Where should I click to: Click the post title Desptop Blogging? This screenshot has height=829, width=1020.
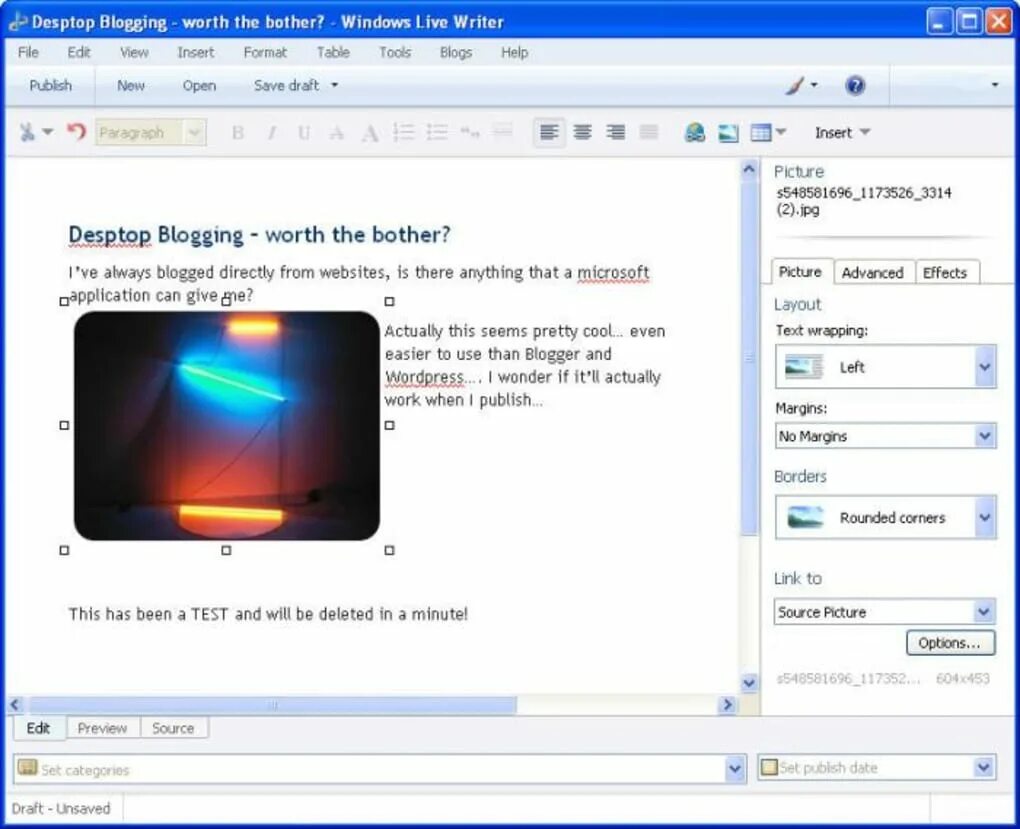coord(259,234)
